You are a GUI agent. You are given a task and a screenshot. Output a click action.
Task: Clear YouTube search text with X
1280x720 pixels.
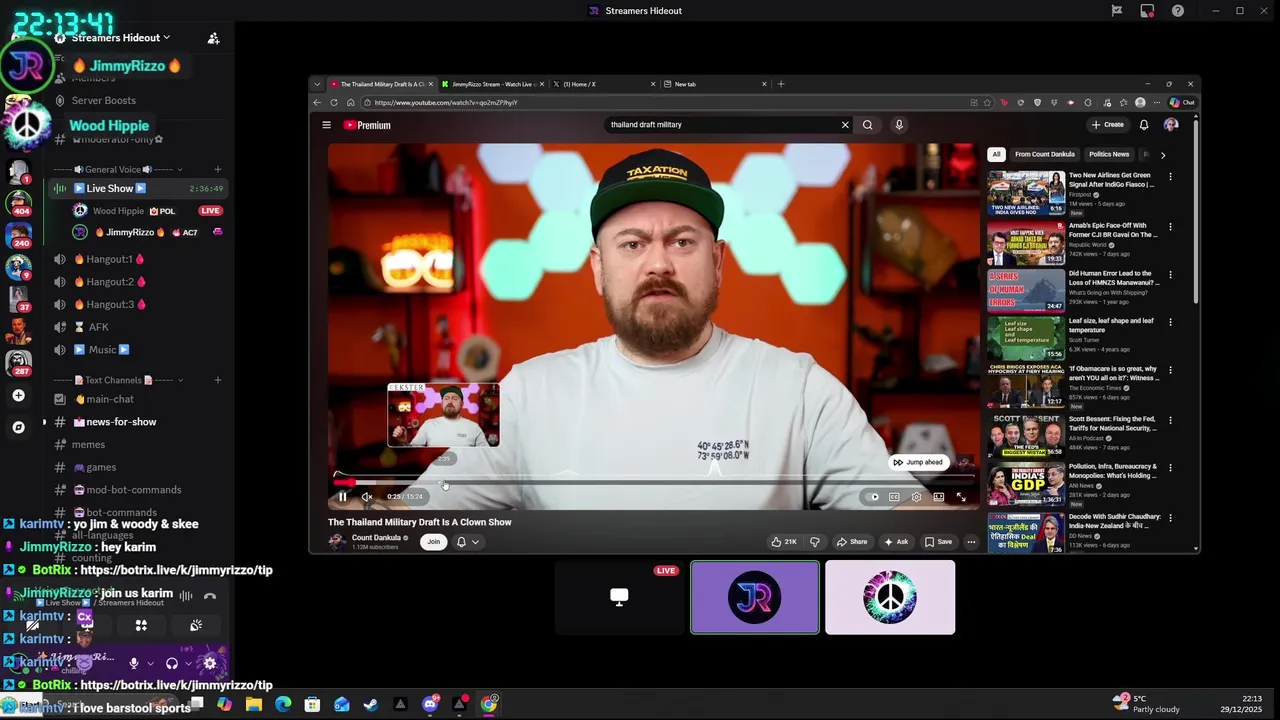pyautogui.click(x=845, y=125)
